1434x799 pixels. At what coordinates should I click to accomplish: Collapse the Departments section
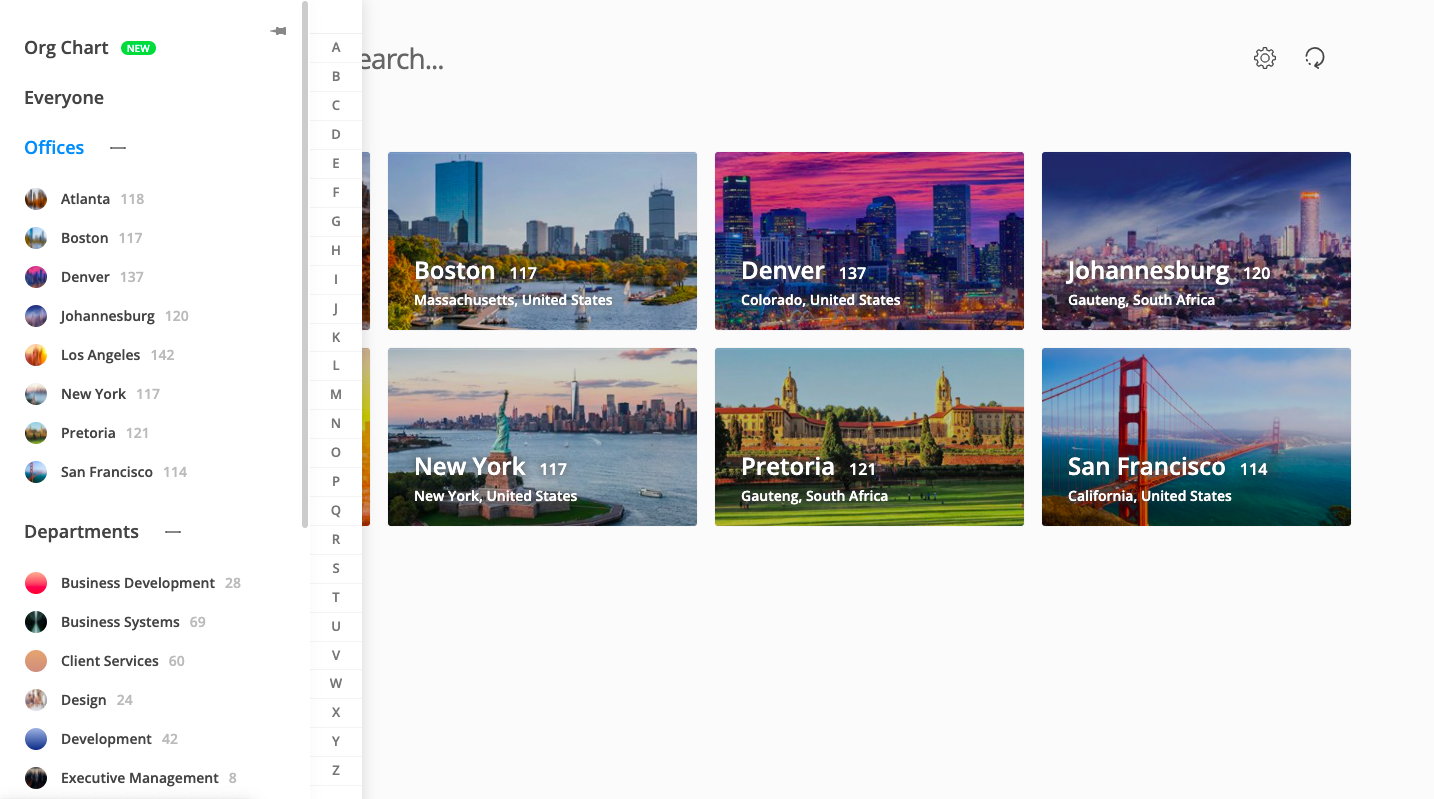click(x=173, y=532)
